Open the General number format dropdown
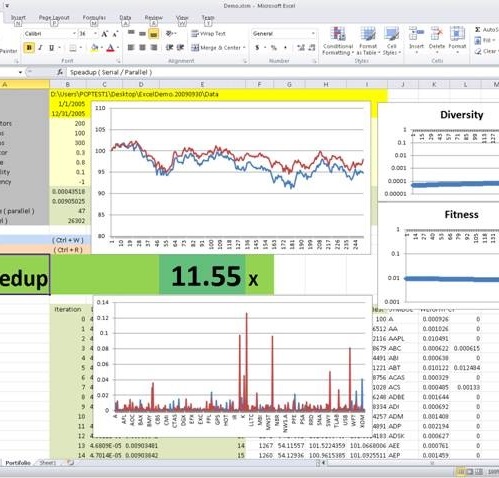 coord(283,34)
